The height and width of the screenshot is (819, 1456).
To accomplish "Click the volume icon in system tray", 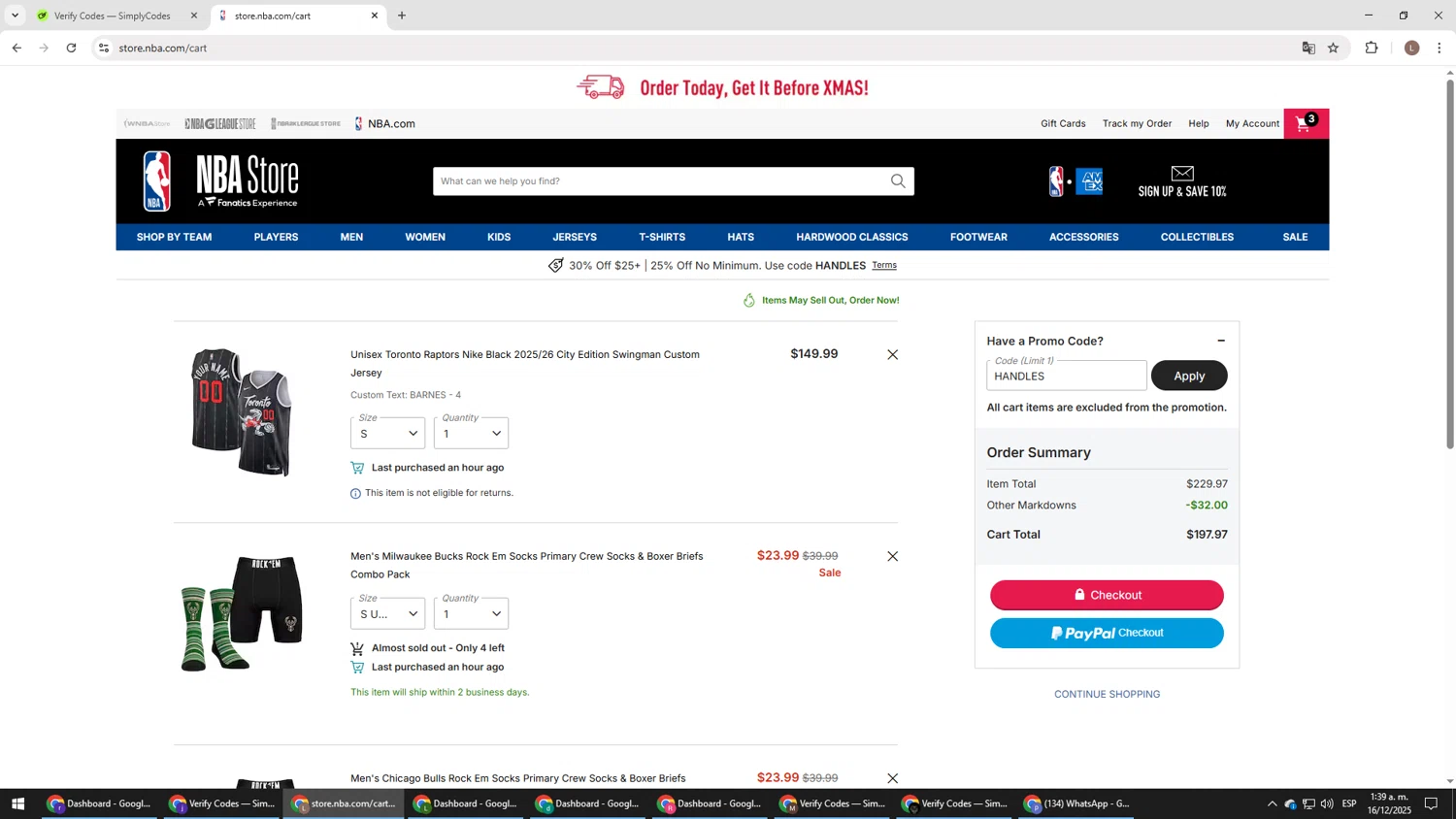I will (1327, 803).
